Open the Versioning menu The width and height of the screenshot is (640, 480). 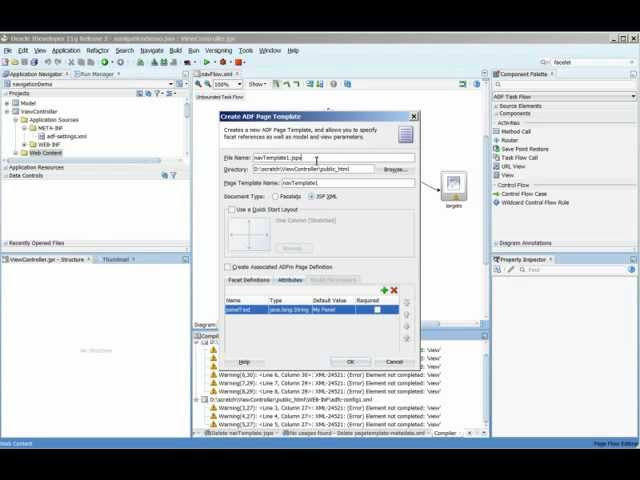[218, 51]
